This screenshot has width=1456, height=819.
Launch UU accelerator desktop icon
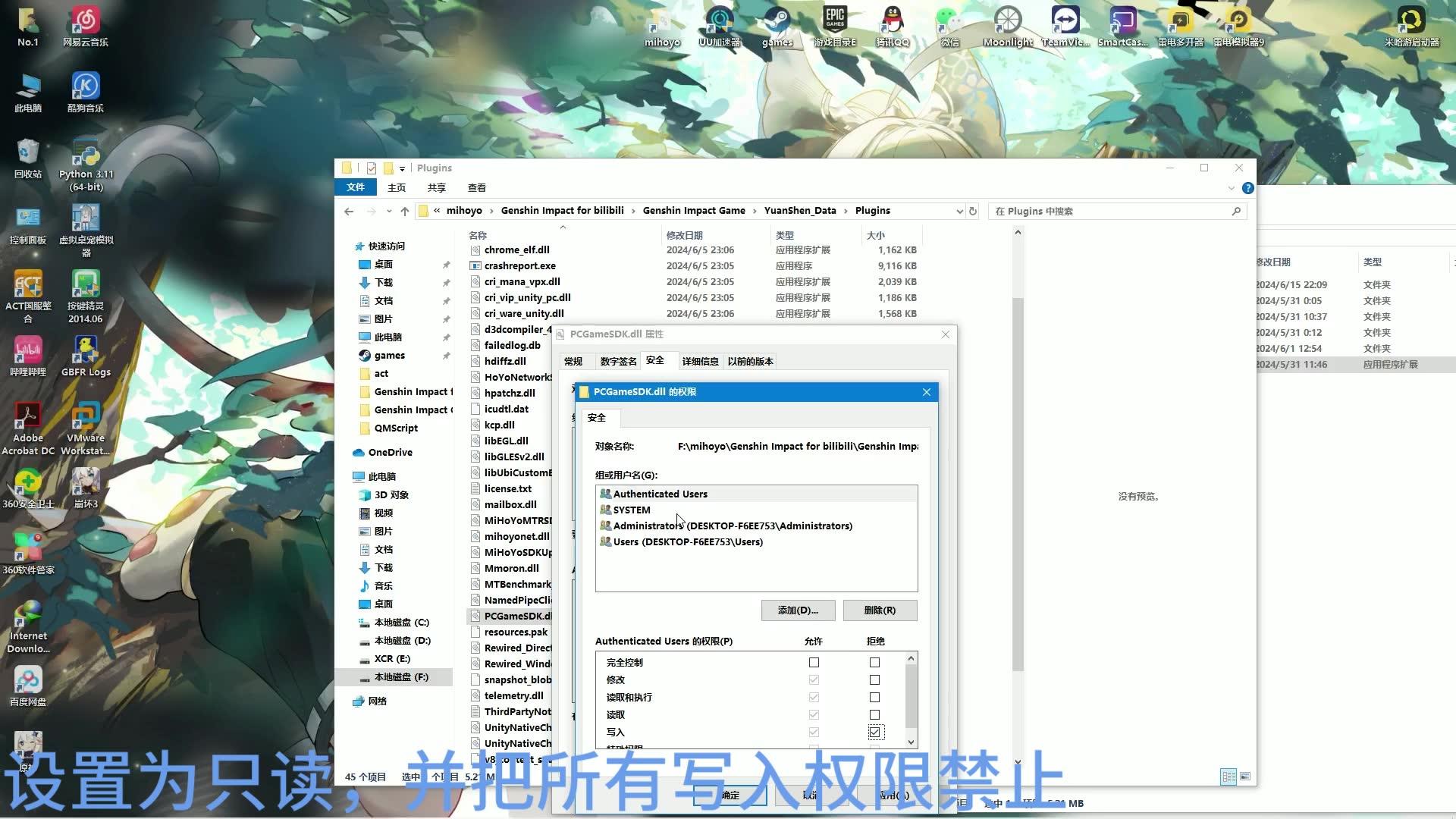click(719, 26)
